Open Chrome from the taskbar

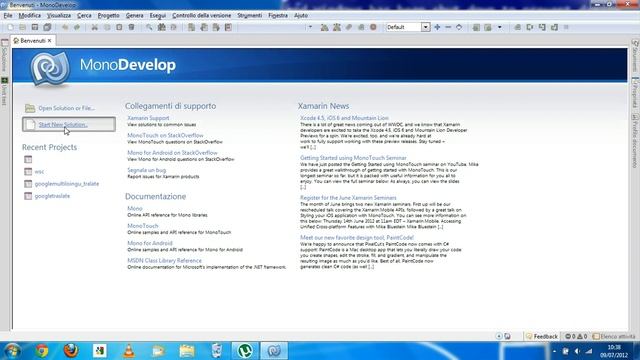click(x=41, y=351)
